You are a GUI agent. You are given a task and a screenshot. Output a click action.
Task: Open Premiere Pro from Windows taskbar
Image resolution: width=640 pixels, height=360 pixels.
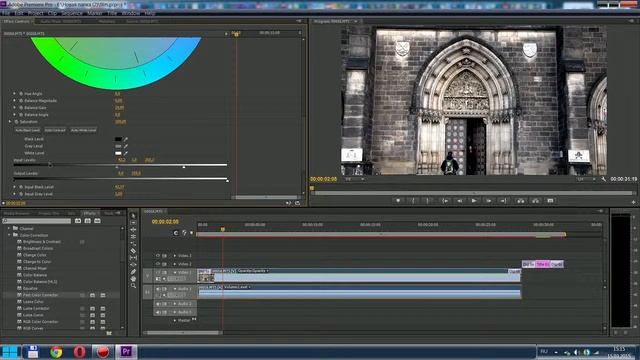click(126, 351)
